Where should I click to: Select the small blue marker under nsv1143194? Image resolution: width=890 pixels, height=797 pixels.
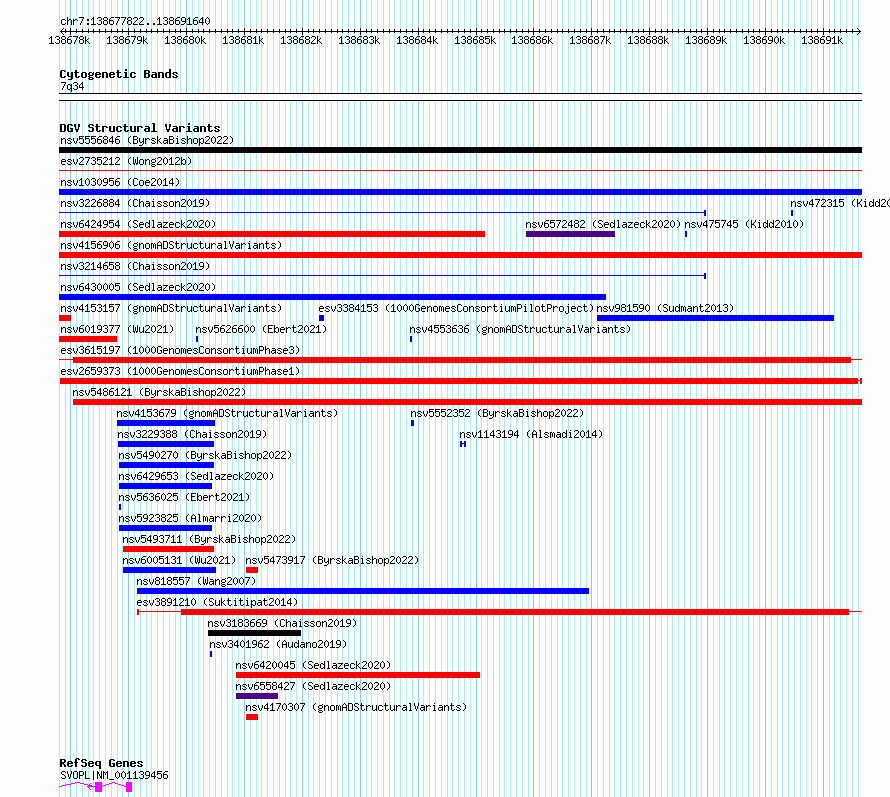click(x=463, y=444)
